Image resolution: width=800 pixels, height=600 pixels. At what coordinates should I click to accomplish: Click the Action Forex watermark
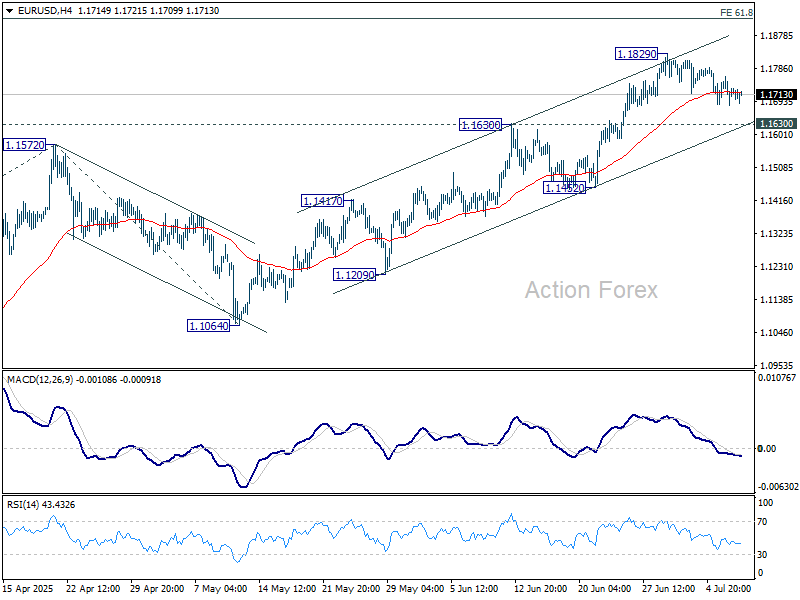coord(591,290)
